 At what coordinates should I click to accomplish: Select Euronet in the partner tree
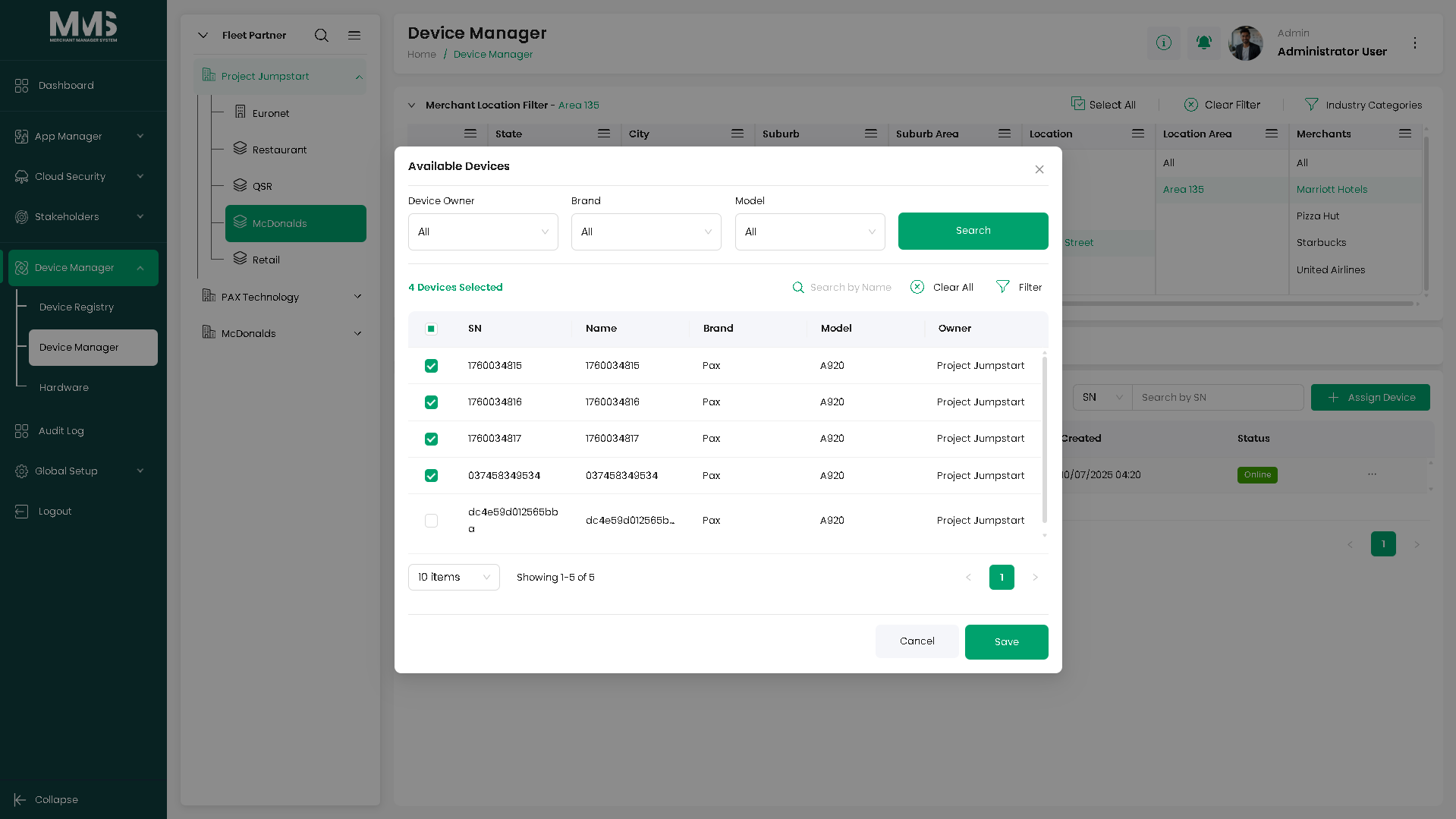[x=271, y=113]
